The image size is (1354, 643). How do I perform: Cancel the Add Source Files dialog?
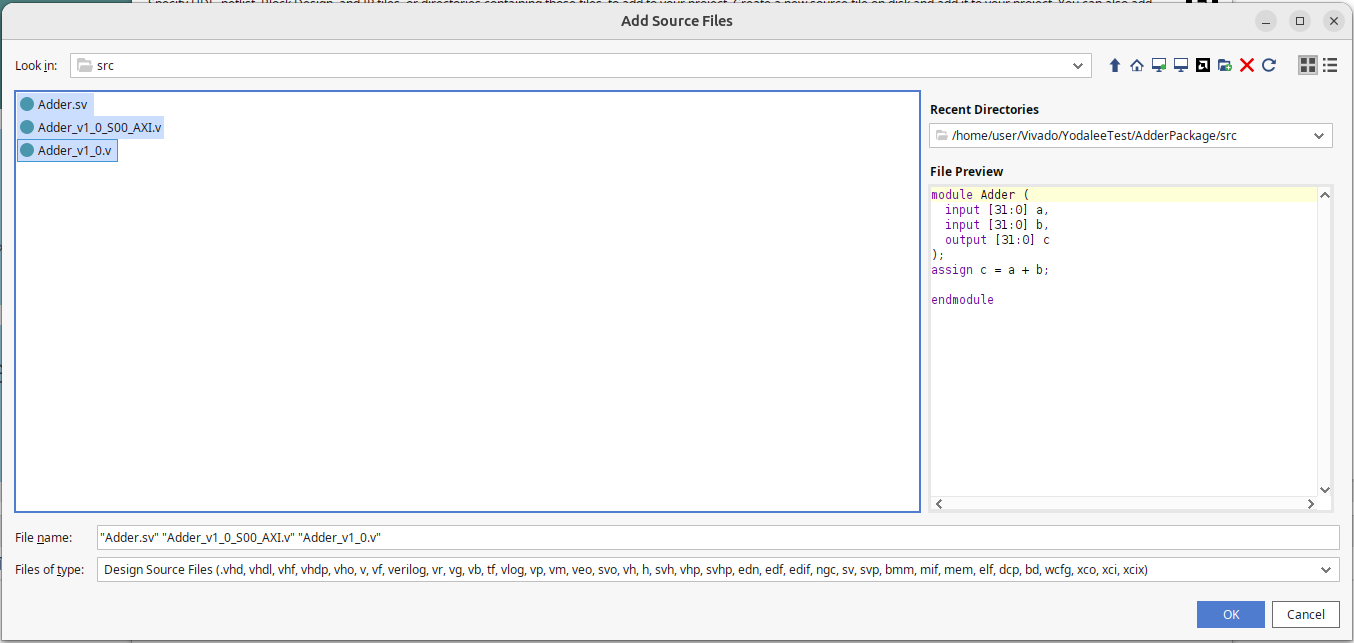pyautogui.click(x=1306, y=614)
